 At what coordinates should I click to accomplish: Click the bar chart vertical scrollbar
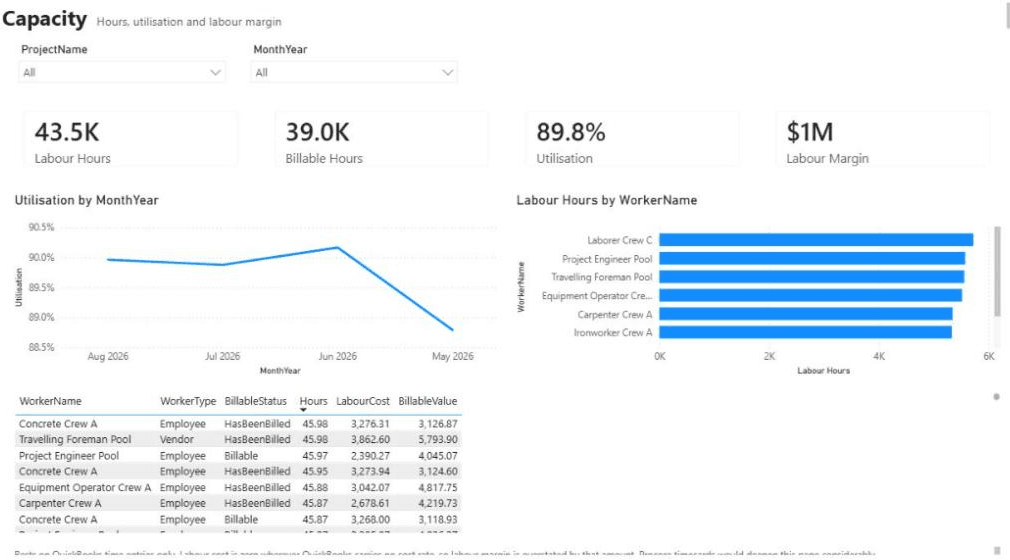pyautogui.click(x=998, y=271)
